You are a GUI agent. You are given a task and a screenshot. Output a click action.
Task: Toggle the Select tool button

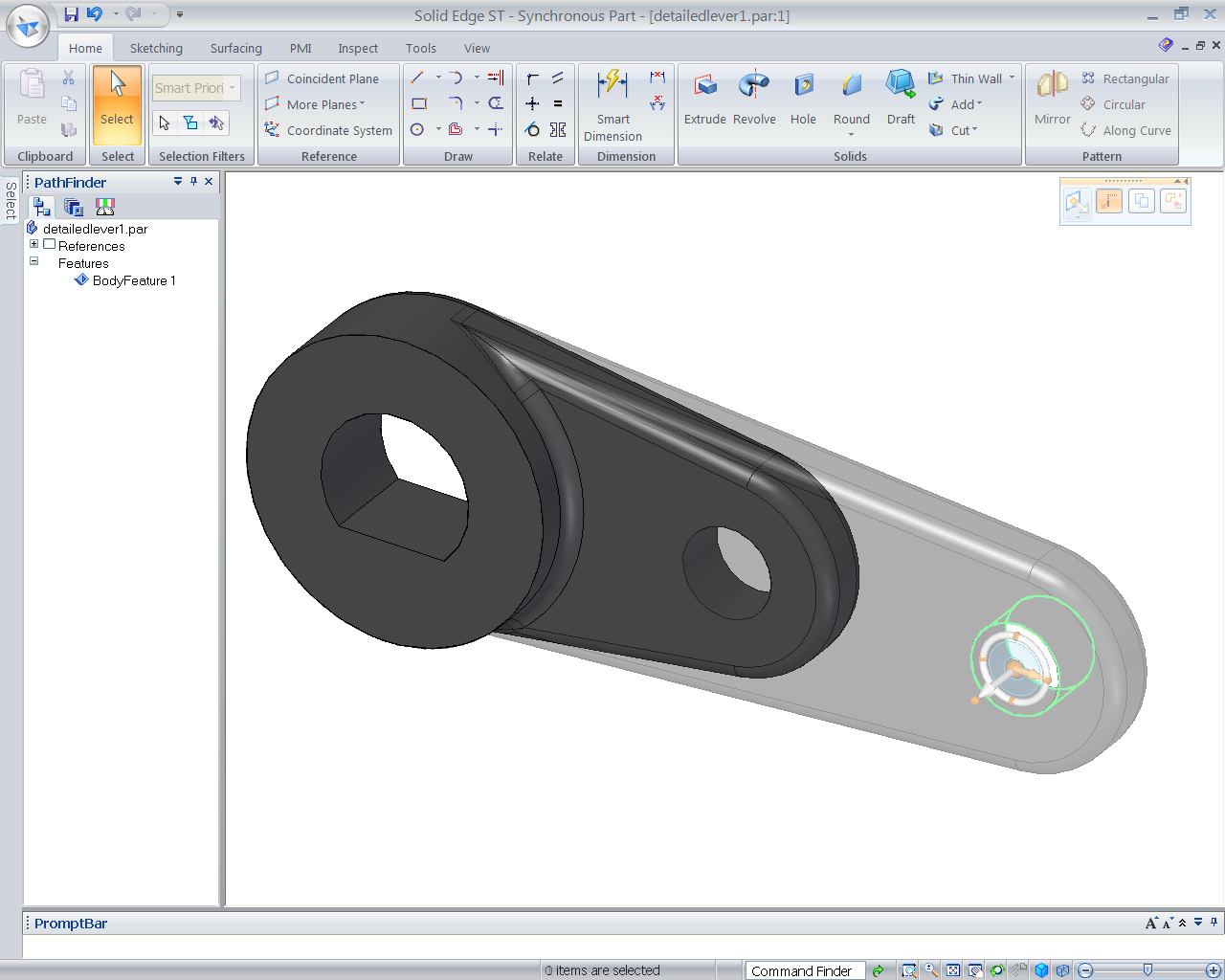(x=117, y=104)
